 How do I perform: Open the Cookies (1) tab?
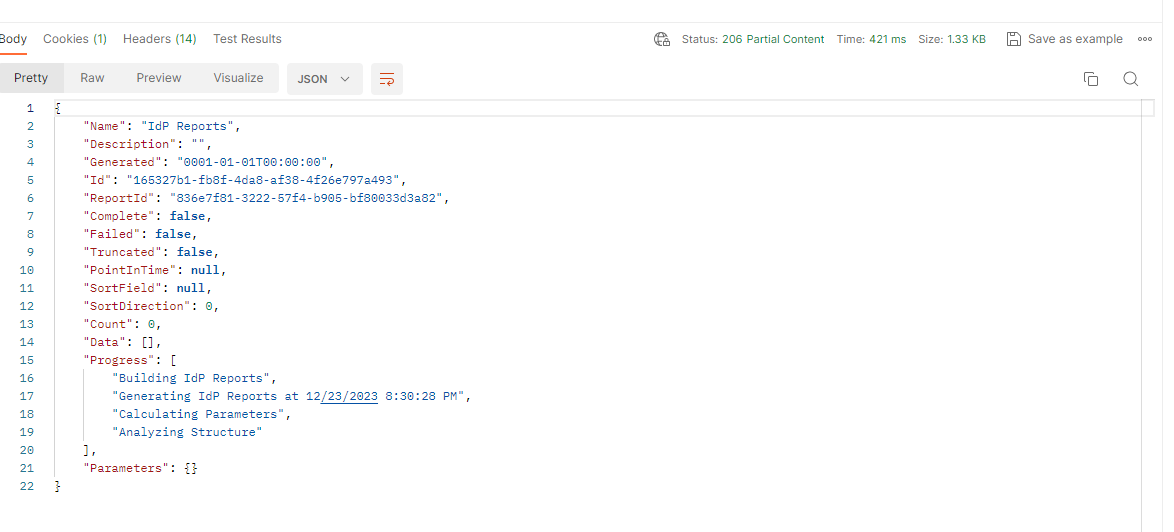(x=75, y=39)
